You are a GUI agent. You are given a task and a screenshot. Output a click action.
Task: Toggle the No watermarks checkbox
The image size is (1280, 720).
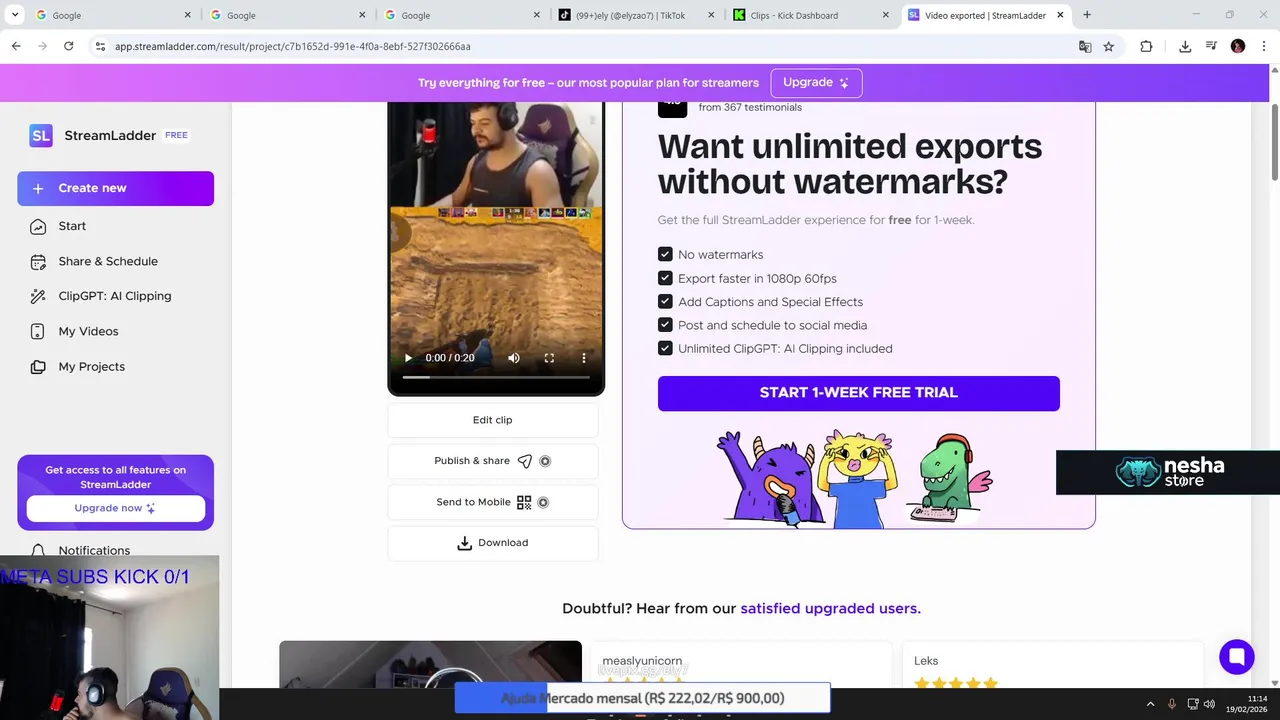[x=665, y=254]
